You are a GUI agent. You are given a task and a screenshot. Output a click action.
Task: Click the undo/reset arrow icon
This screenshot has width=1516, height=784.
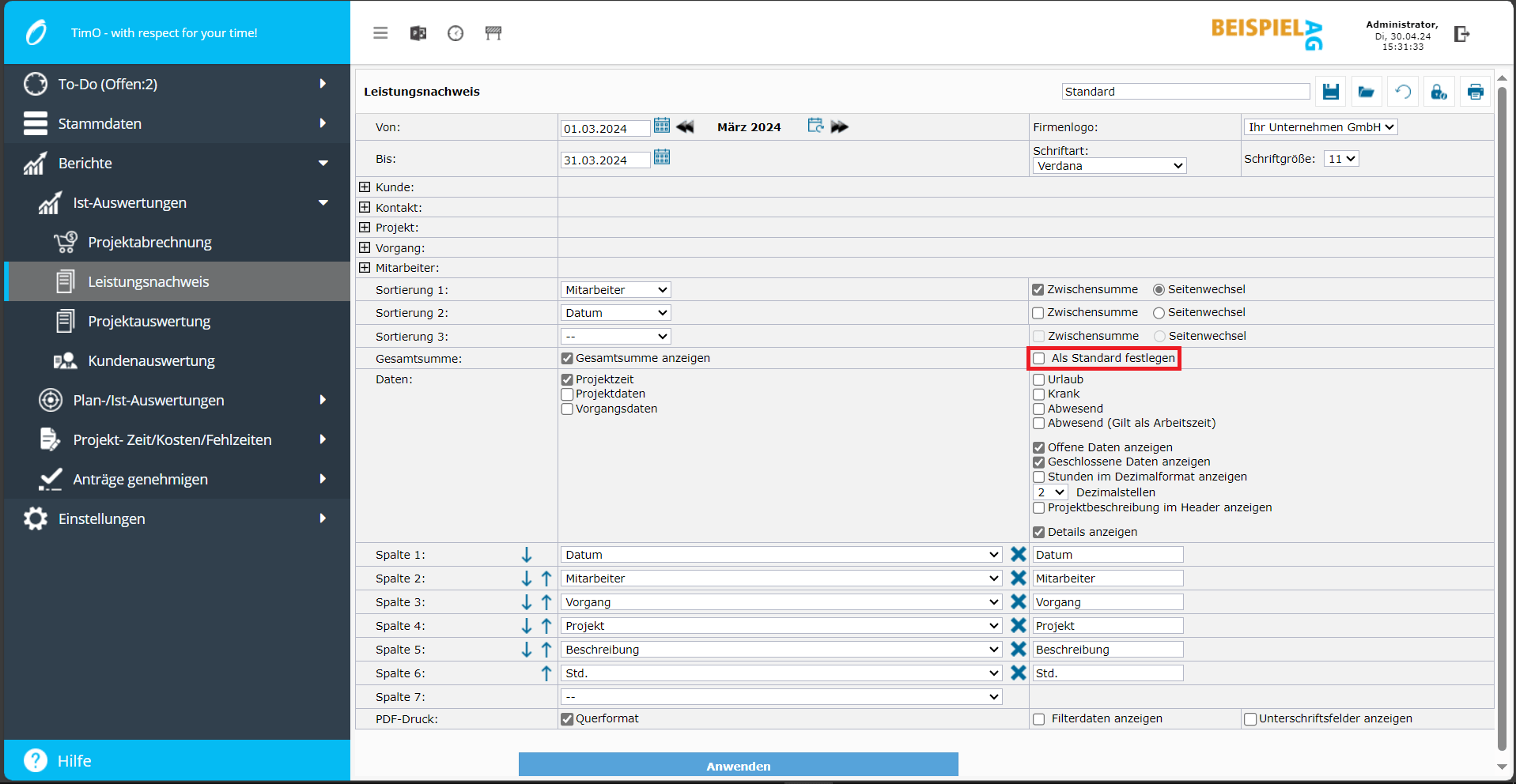[x=1402, y=92]
